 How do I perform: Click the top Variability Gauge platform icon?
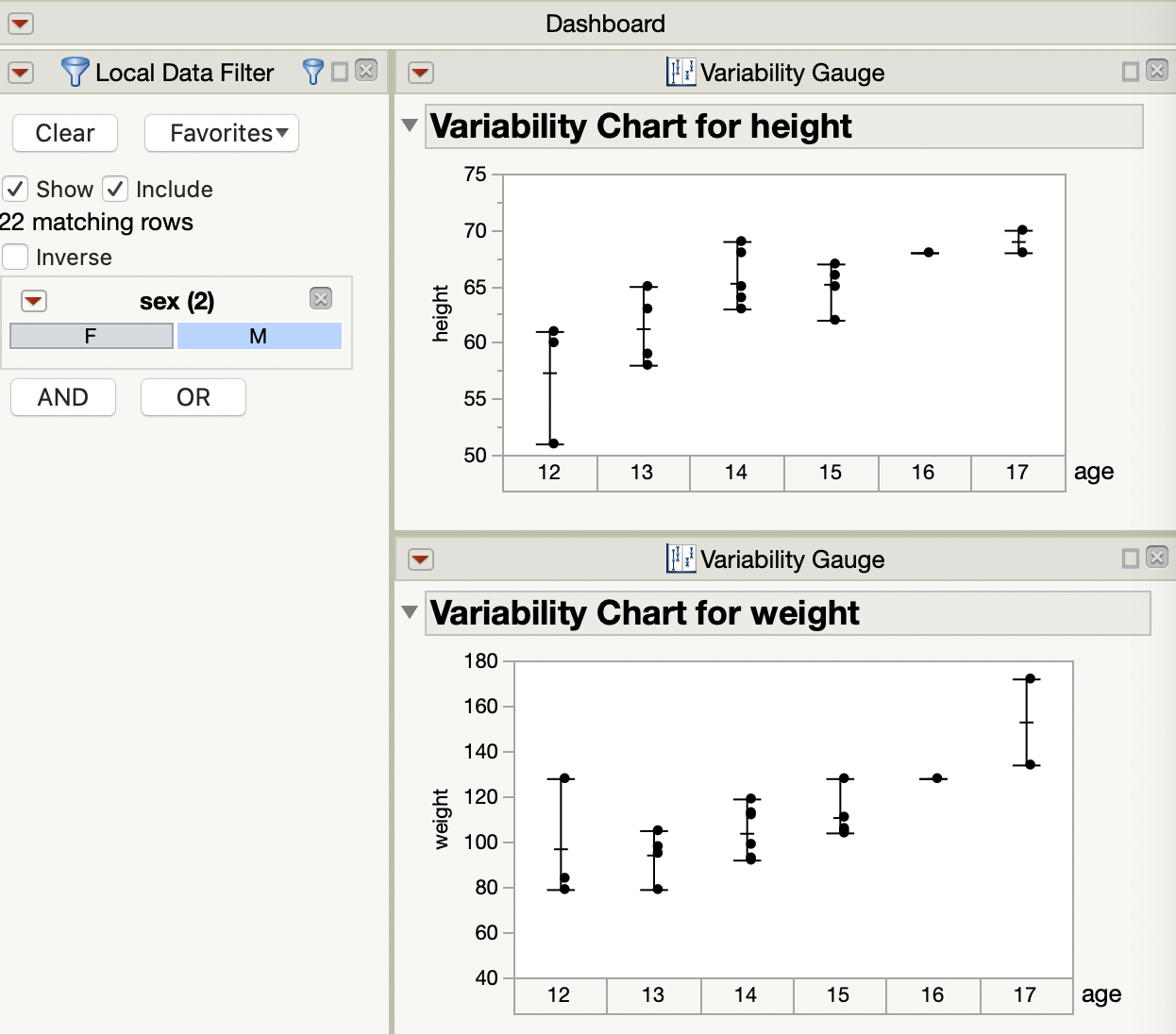[680, 72]
